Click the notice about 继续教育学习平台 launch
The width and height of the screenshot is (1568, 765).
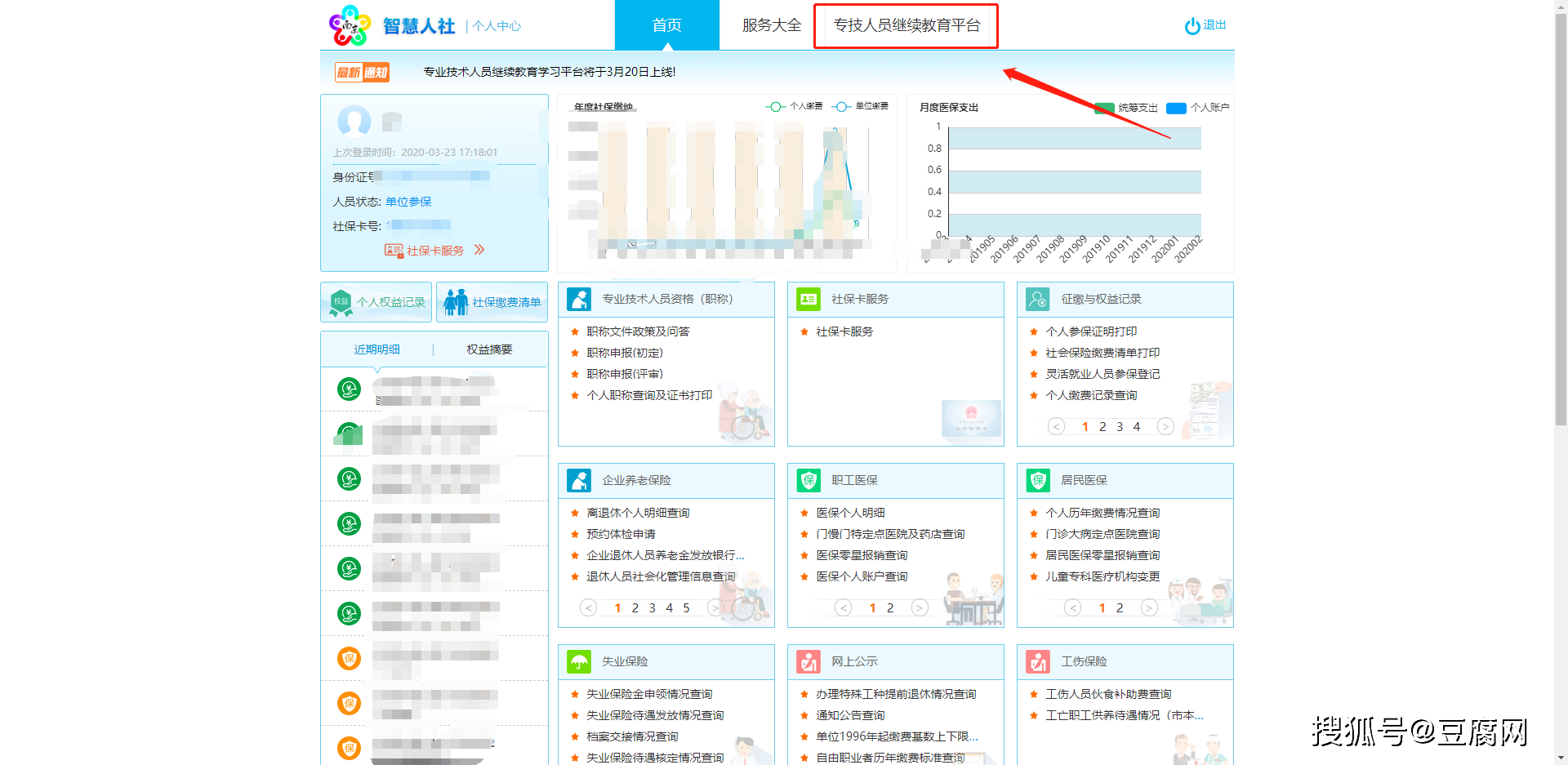click(549, 72)
